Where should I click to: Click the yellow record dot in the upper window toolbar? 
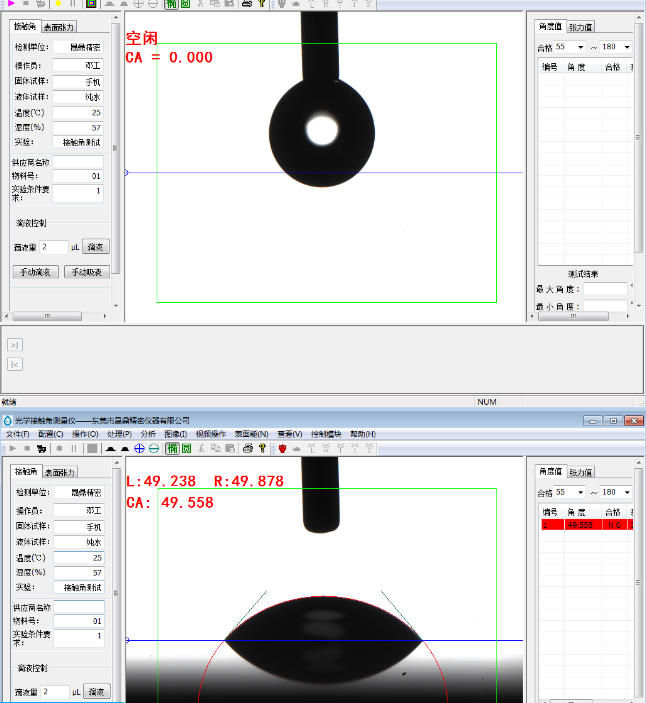pyautogui.click(x=58, y=4)
